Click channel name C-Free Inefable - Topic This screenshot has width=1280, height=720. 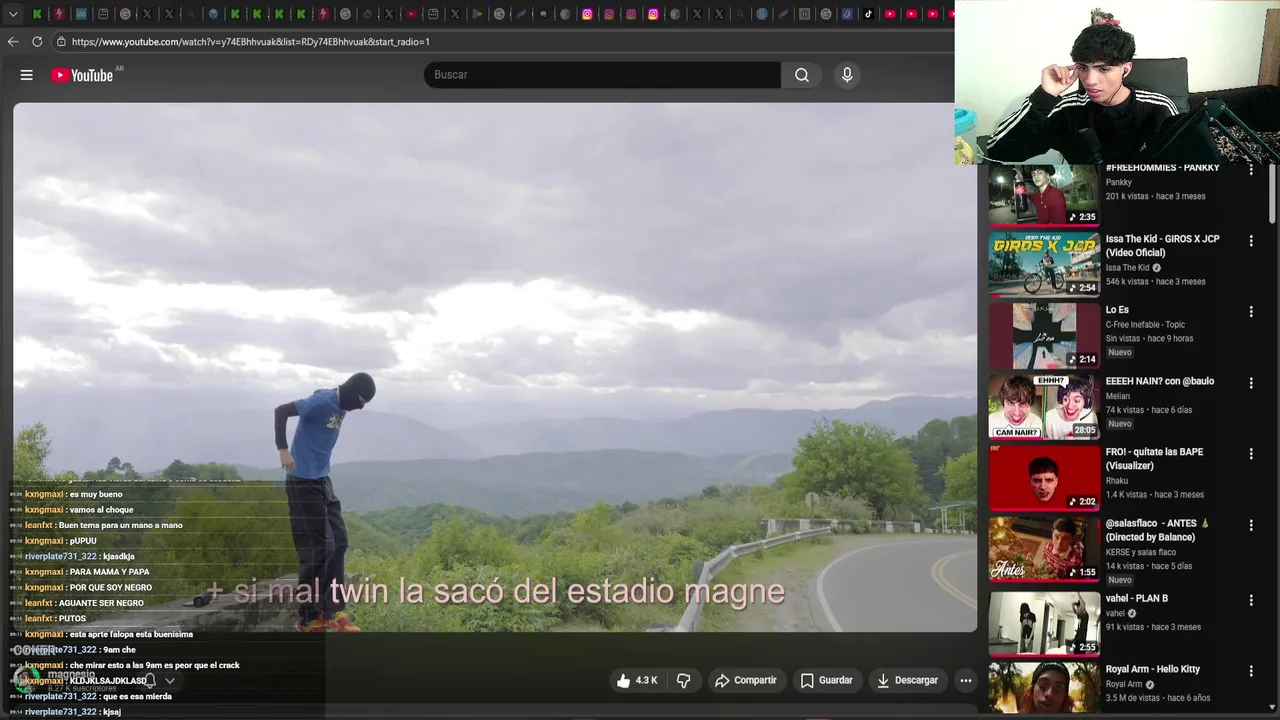pos(1145,325)
